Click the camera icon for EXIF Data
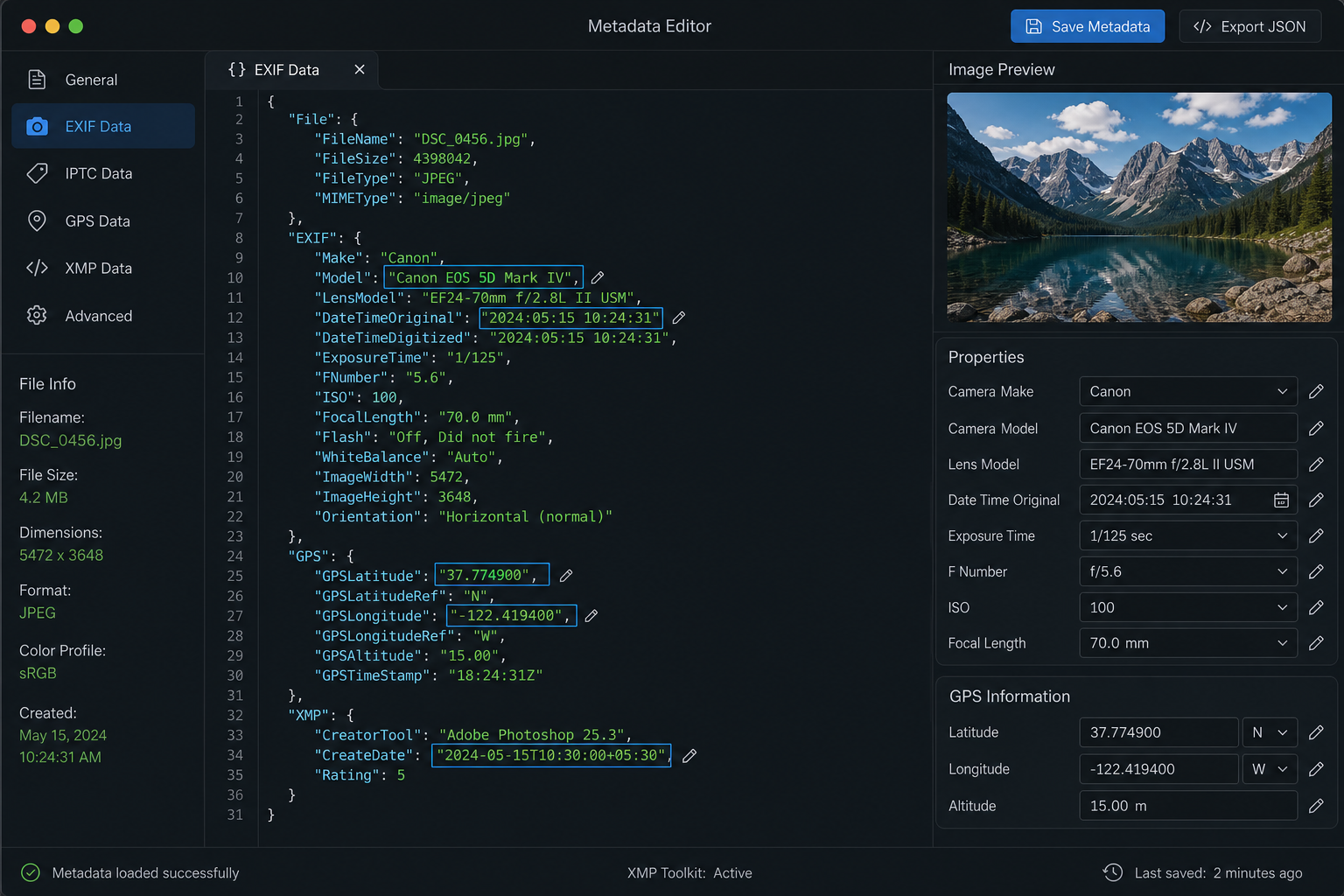The image size is (1344, 896). click(x=37, y=126)
